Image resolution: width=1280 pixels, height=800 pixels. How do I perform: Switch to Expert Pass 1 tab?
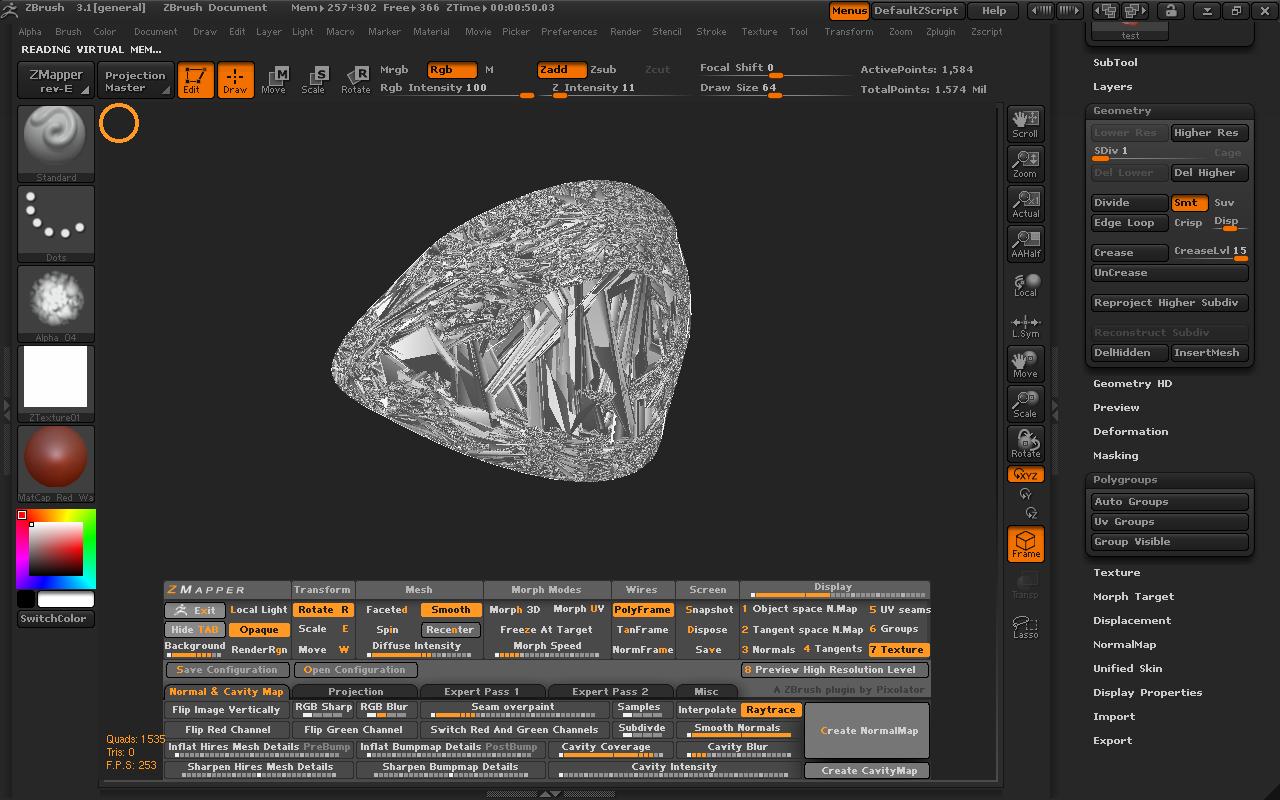482,691
